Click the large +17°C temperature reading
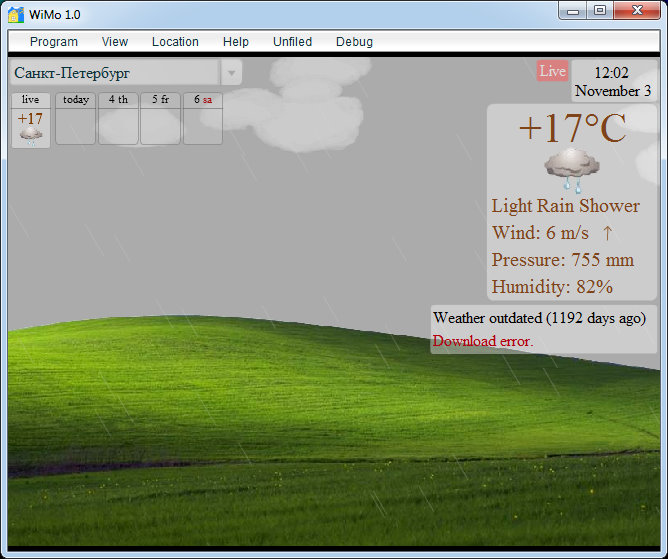The image size is (668, 559). point(572,128)
